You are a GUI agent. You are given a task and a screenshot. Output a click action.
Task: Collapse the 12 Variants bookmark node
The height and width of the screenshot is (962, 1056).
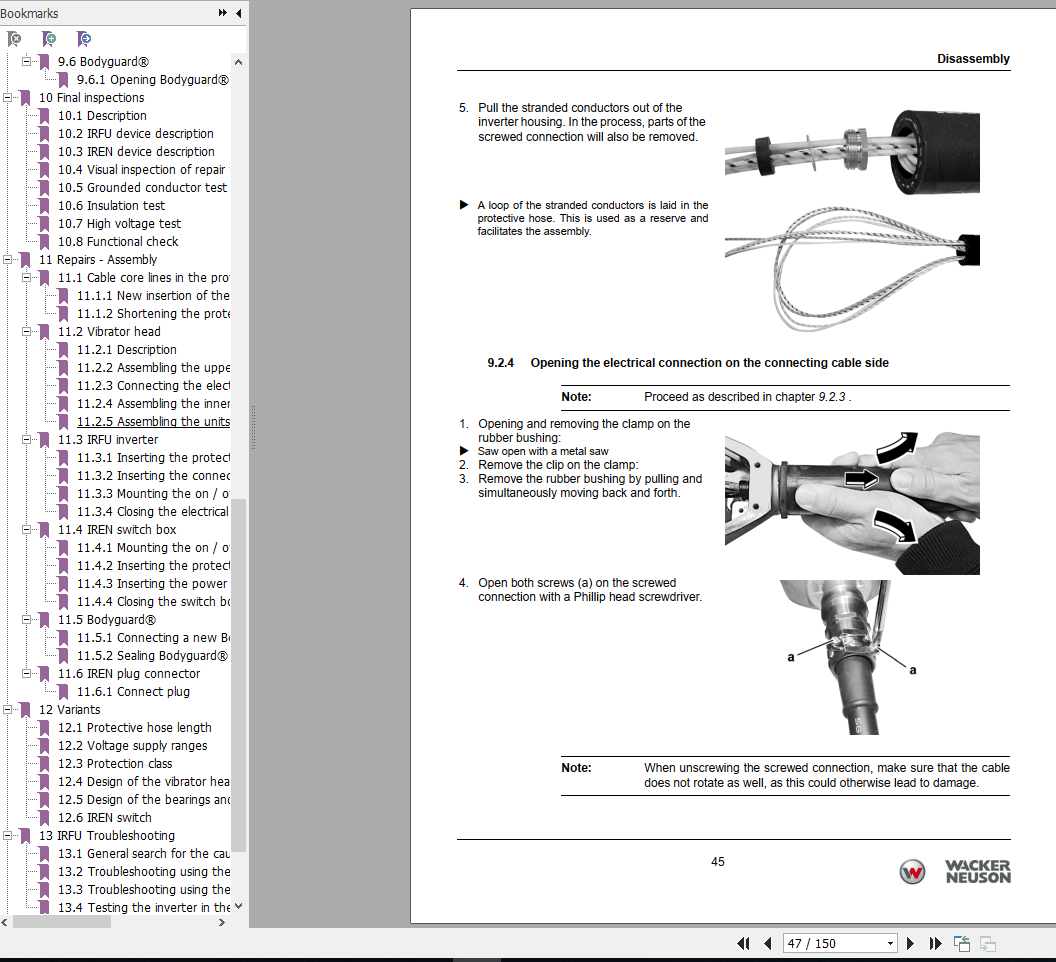pos(7,709)
